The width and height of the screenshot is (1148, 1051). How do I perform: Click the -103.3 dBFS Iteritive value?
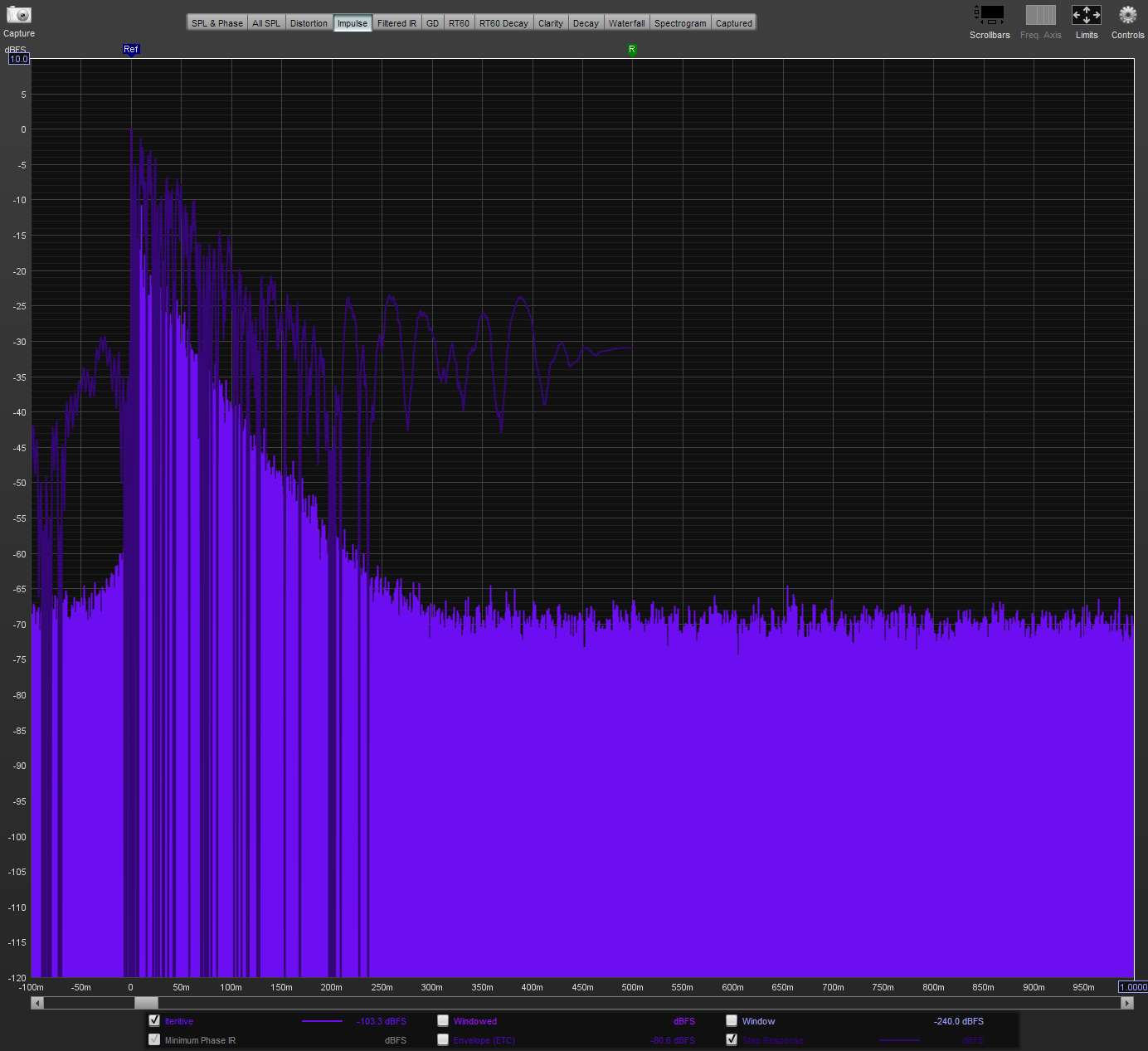[x=382, y=1021]
